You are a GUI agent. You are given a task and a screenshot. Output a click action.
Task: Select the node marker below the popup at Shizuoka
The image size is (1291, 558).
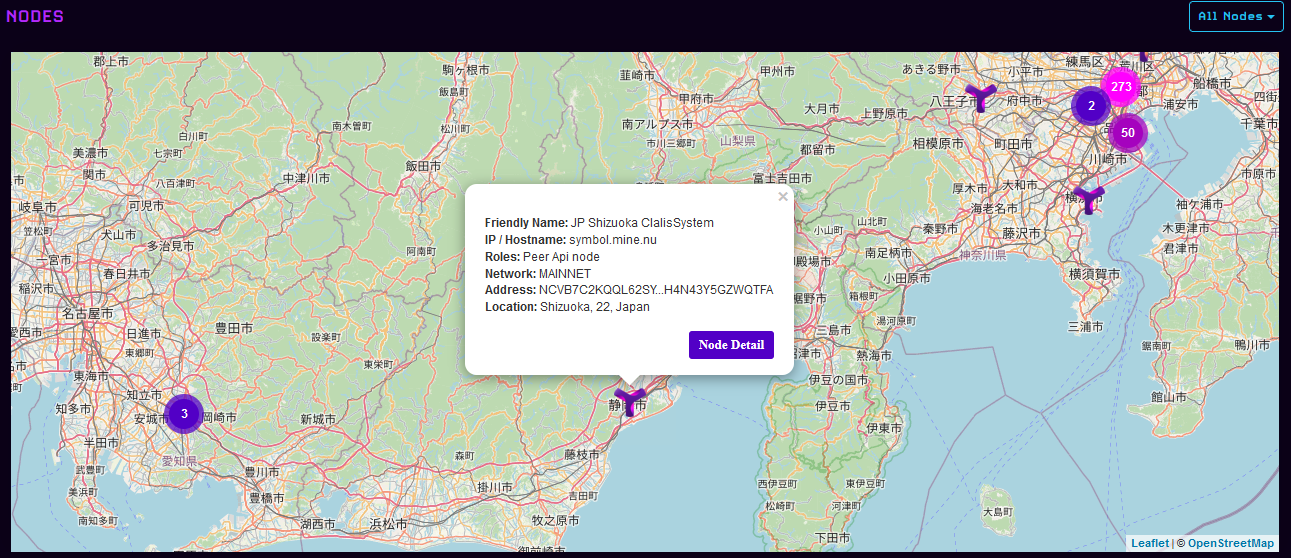(629, 402)
